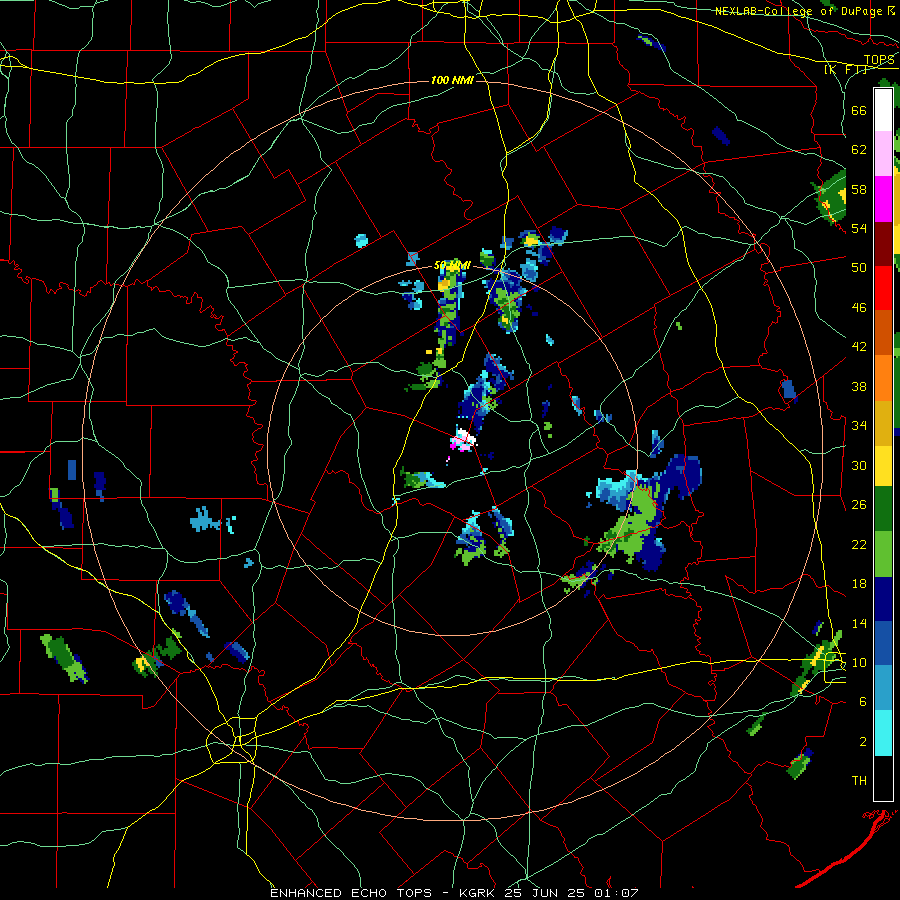Click the "100 NMI" range ring label
This screenshot has width=900, height=900.
point(452,80)
